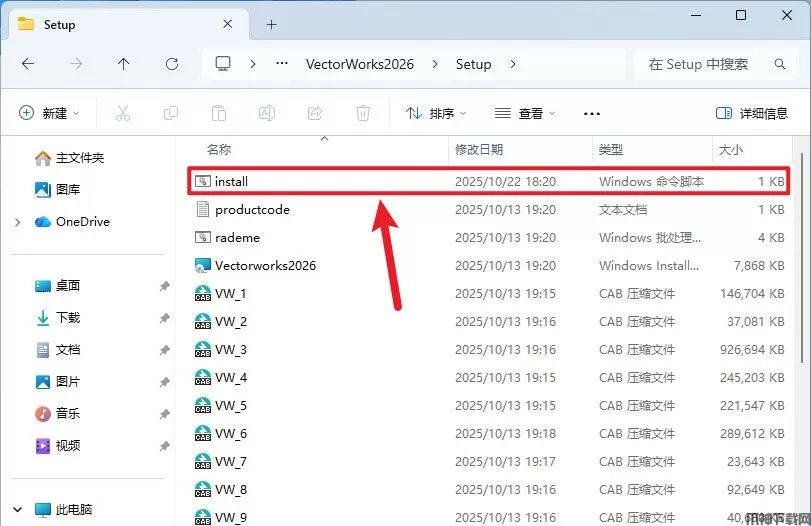Click chevron after VectorWorks2026 in breadcrumb
811x526 pixels.
pyautogui.click(x=435, y=64)
